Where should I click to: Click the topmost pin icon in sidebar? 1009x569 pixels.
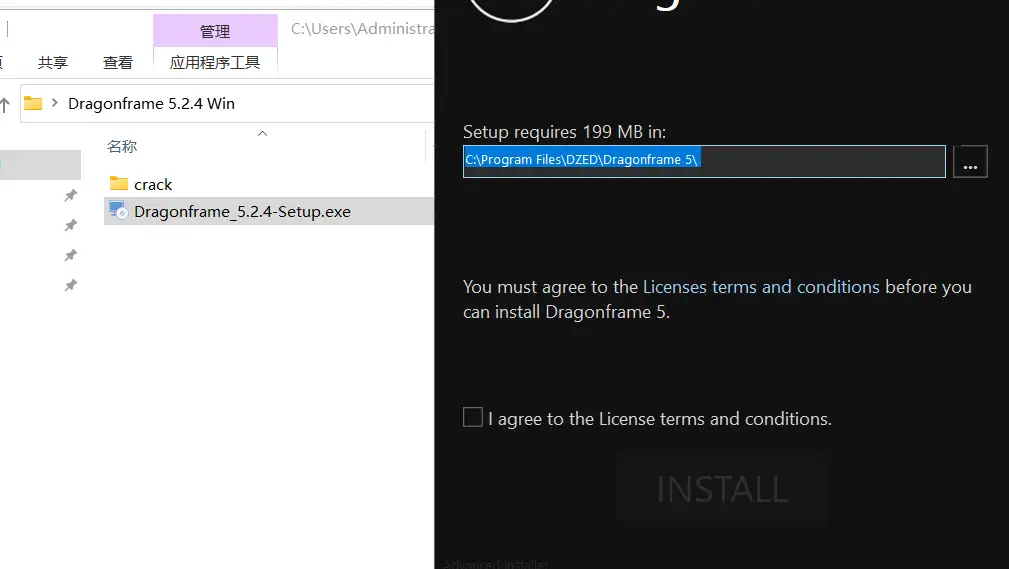[x=70, y=195]
